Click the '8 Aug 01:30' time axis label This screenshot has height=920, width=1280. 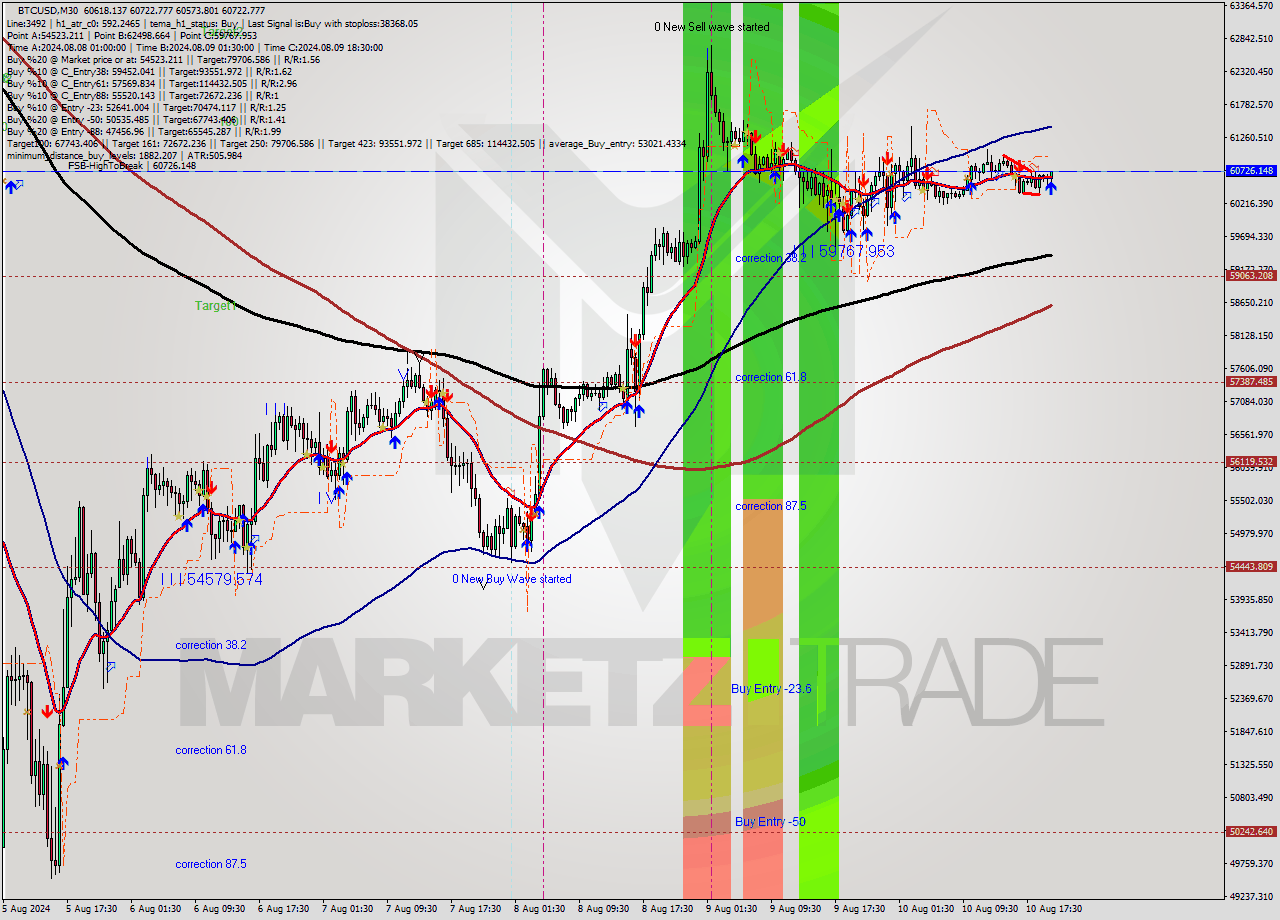click(539, 909)
